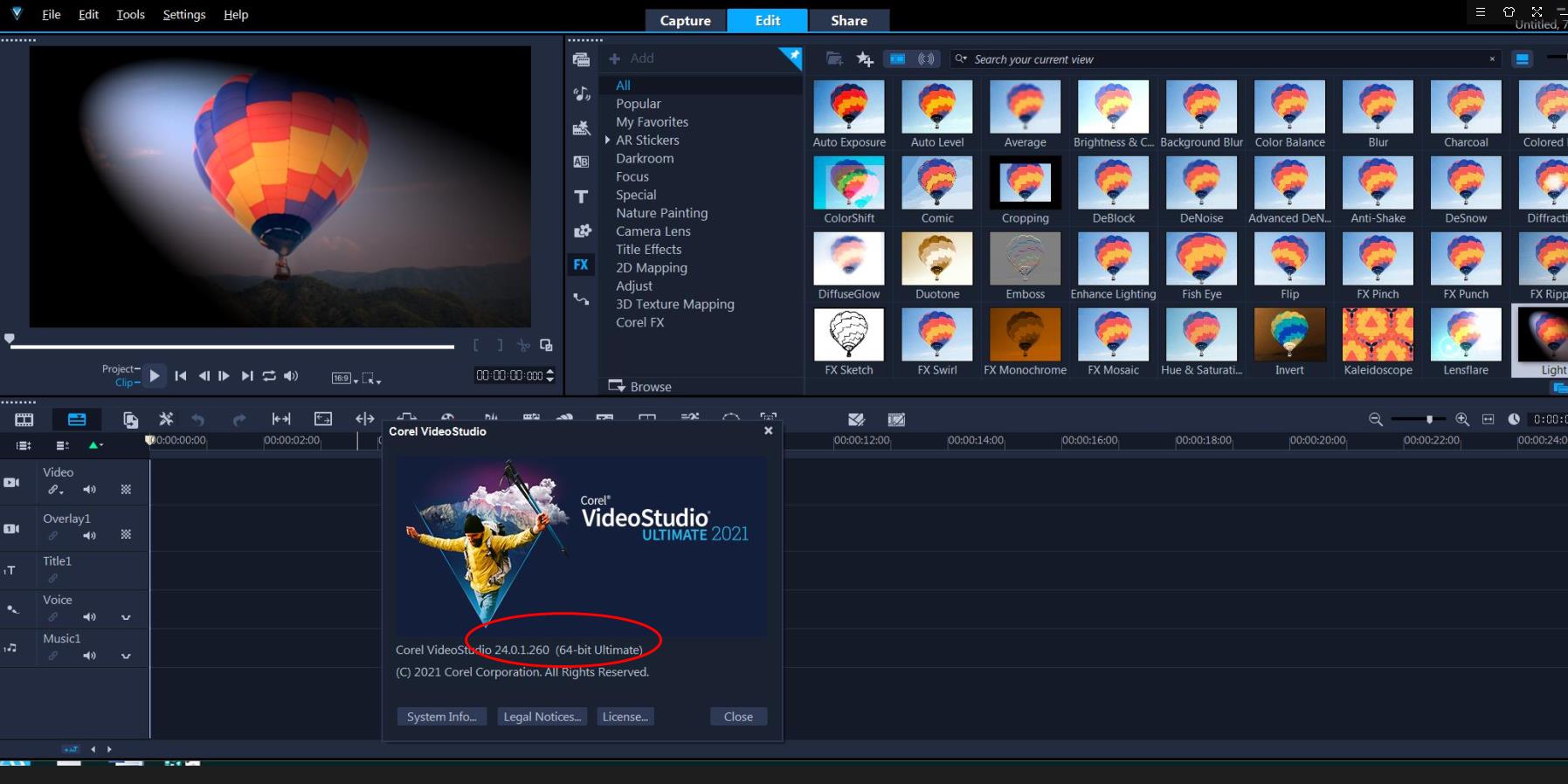The image size is (1568, 784).
Task: Click the Add category button
Action: (x=631, y=58)
